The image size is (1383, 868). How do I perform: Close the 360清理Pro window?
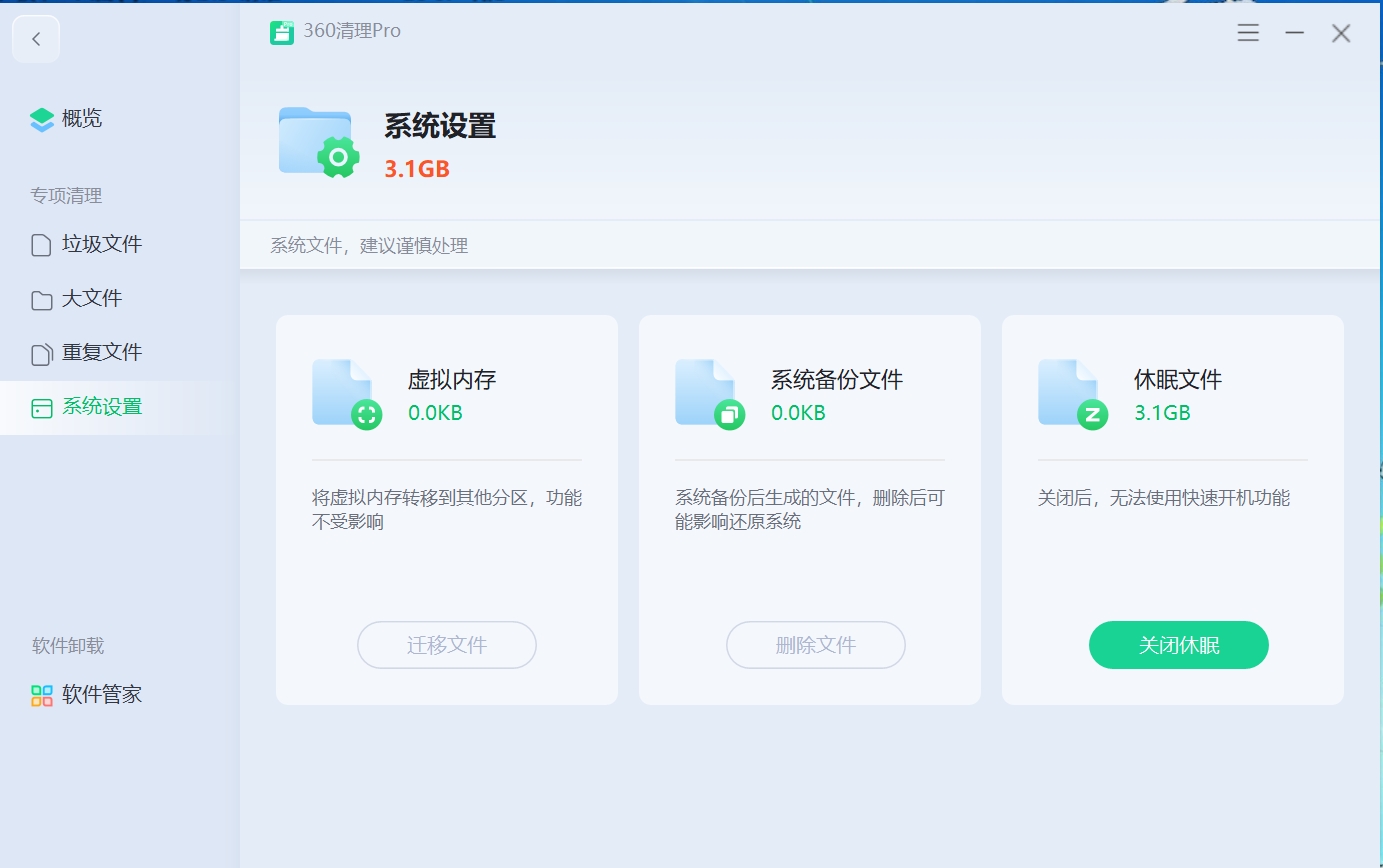tap(1341, 33)
